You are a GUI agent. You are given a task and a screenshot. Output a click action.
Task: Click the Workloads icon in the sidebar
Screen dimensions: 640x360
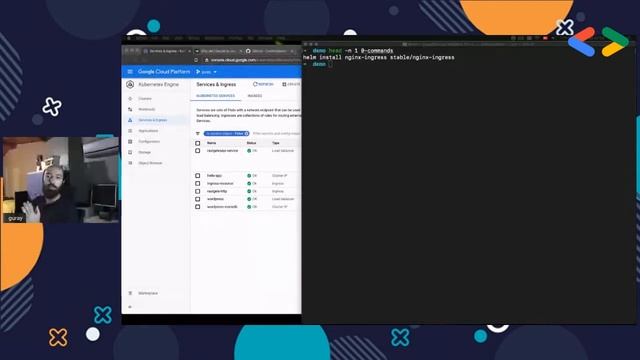pos(130,109)
